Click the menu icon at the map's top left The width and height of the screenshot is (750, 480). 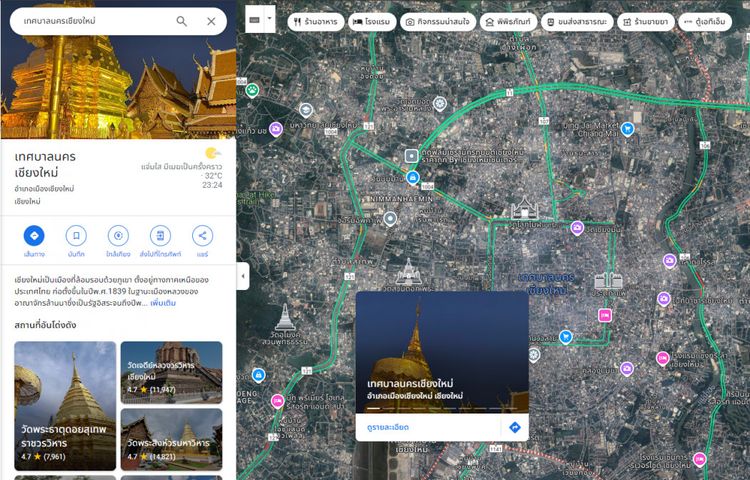point(254,20)
